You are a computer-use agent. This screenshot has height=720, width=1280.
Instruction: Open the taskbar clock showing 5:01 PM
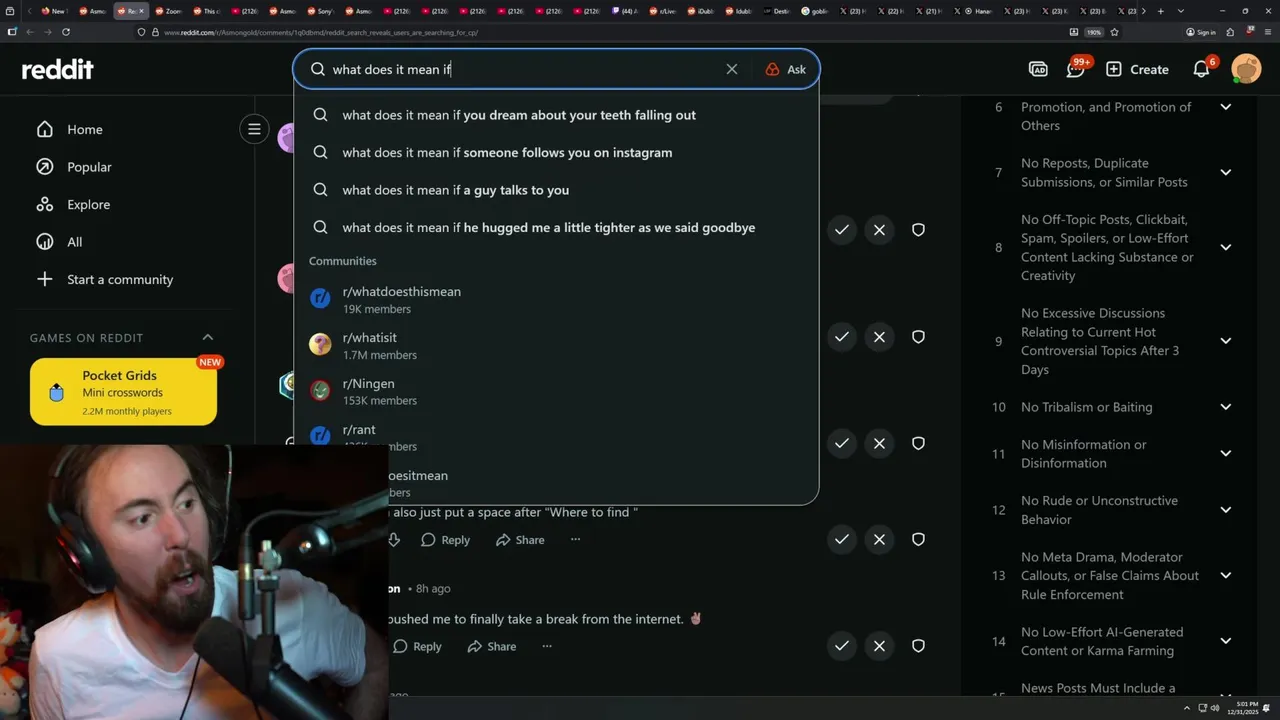1245,709
